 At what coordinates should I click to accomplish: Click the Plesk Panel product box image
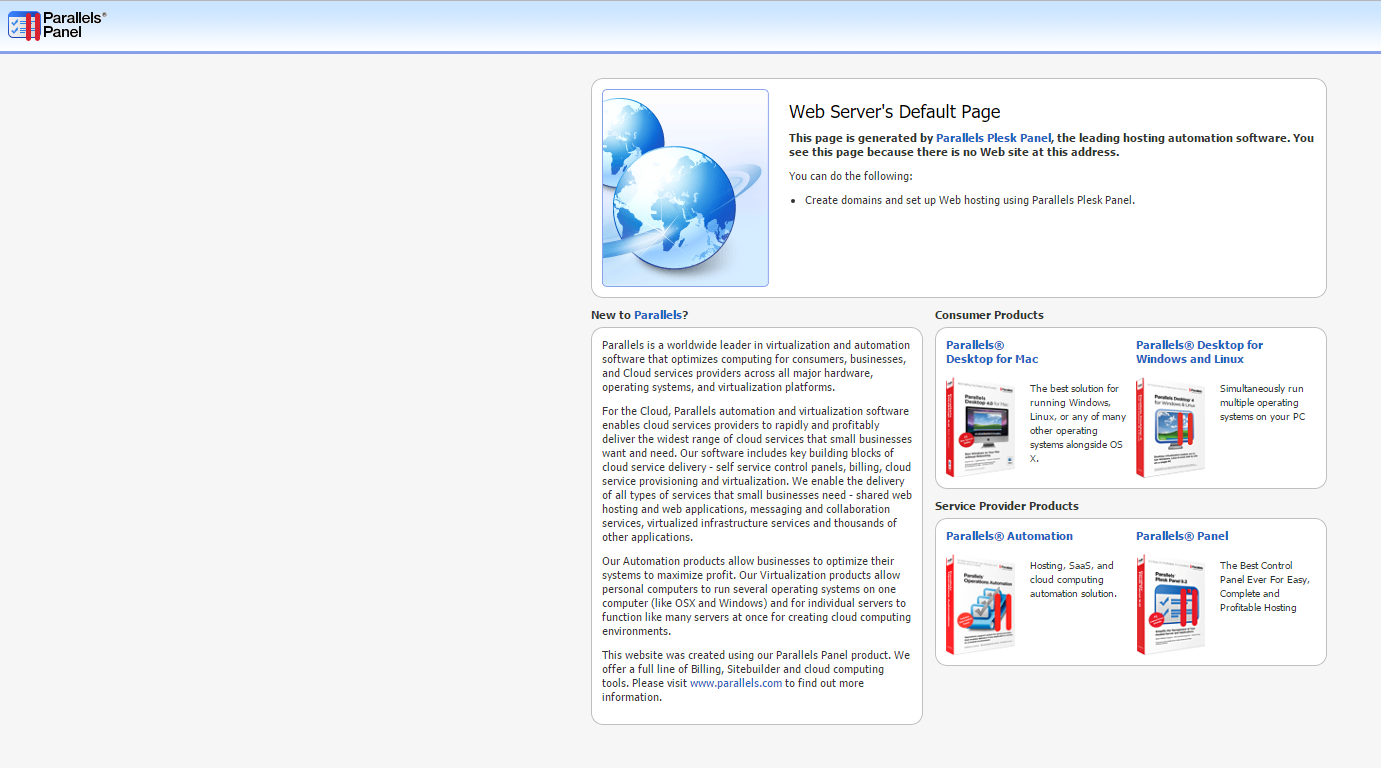point(1170,604)
